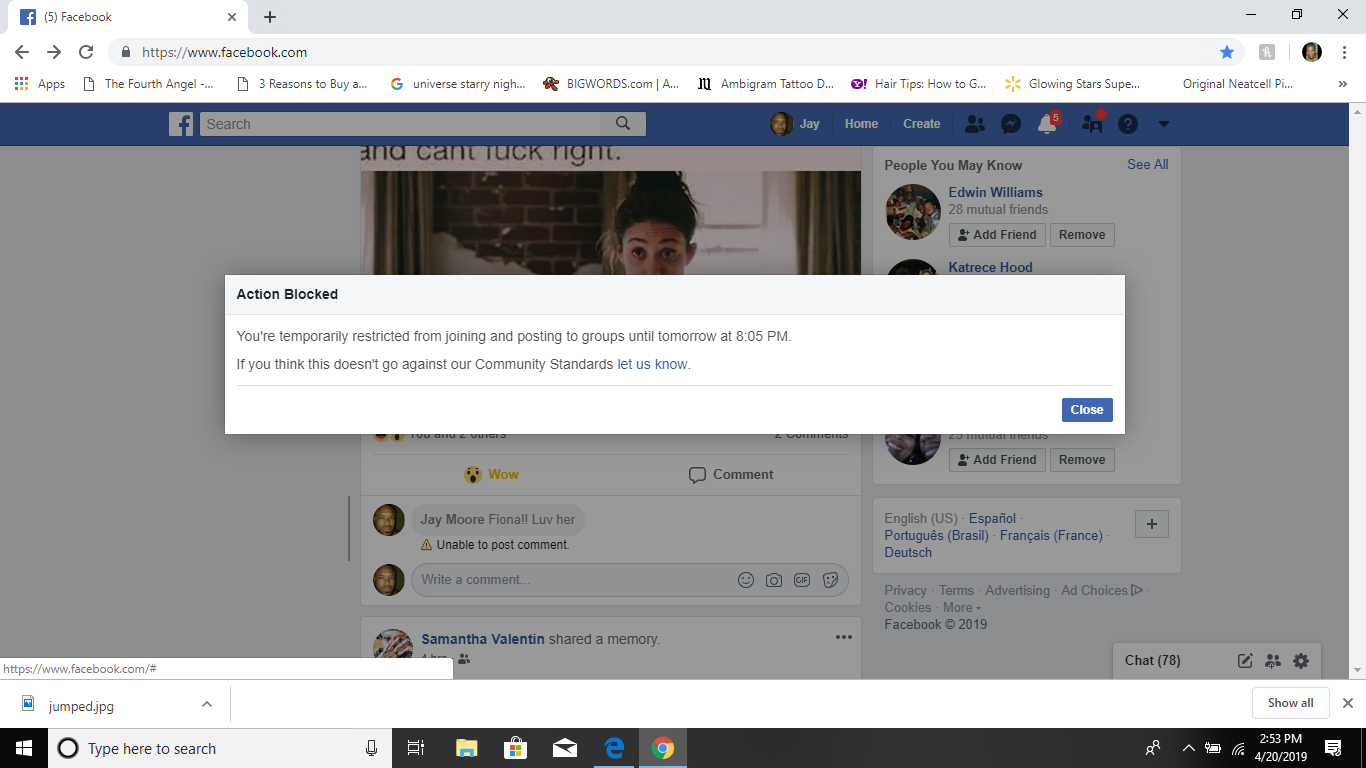Image resolution: width=1366 pixels, height=768 pixels.
Task: Bookmark this page with the star icon
Action: pos(1227,52)
